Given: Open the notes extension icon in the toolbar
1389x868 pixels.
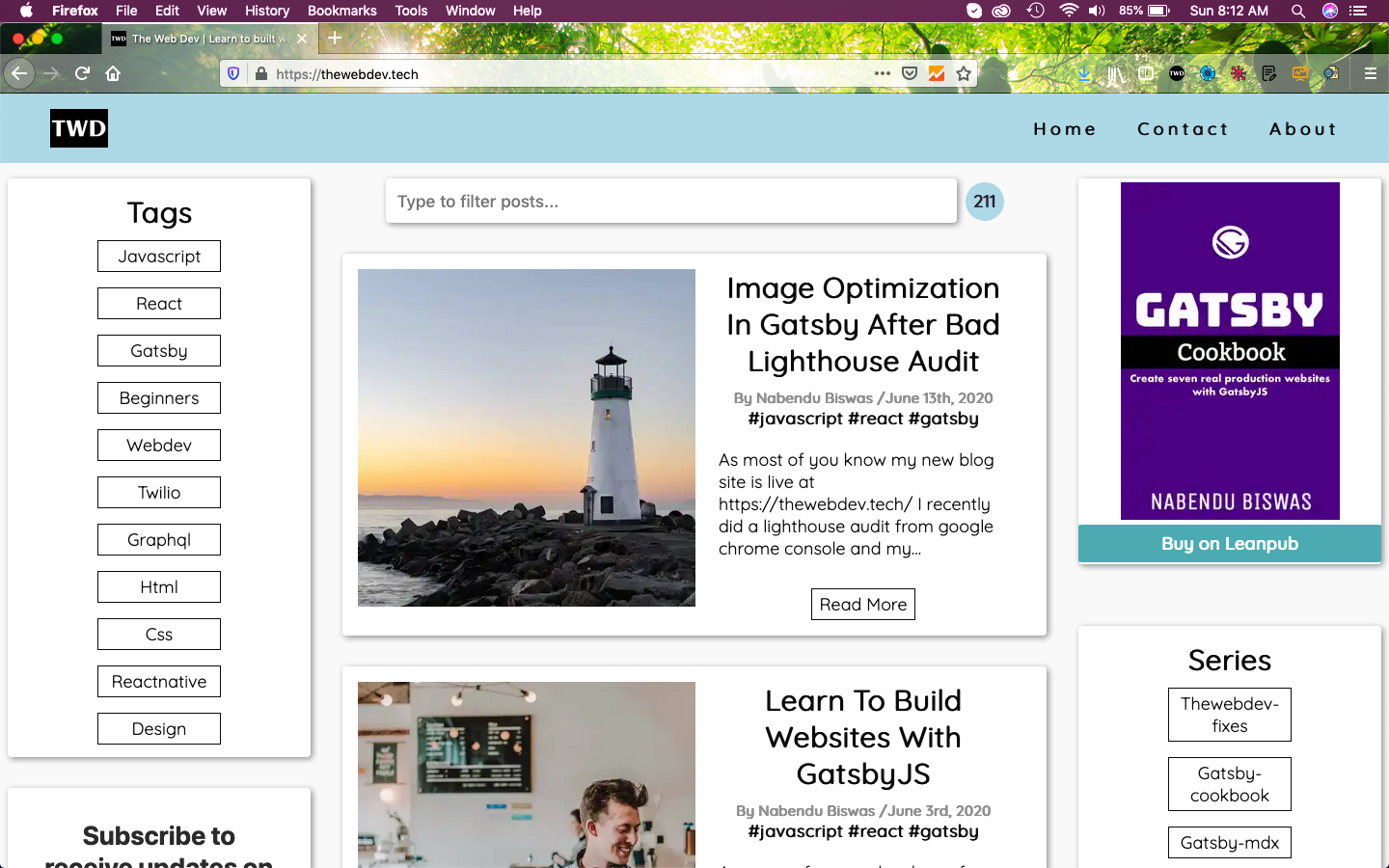Looking at the screenshot, I should 1269,73.
